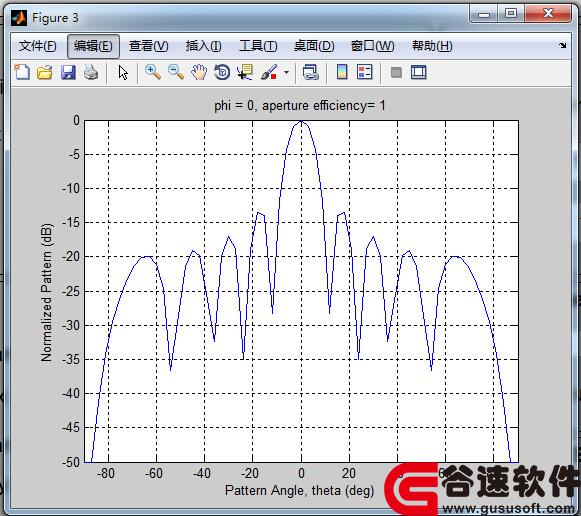Save the figure with floppy disk icon
This screenshot has width=581, height=516.
tap(68, 72)
